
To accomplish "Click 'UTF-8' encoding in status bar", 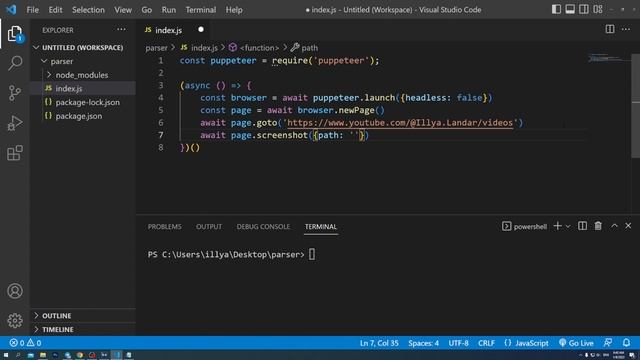I will (x=458, y=343).
